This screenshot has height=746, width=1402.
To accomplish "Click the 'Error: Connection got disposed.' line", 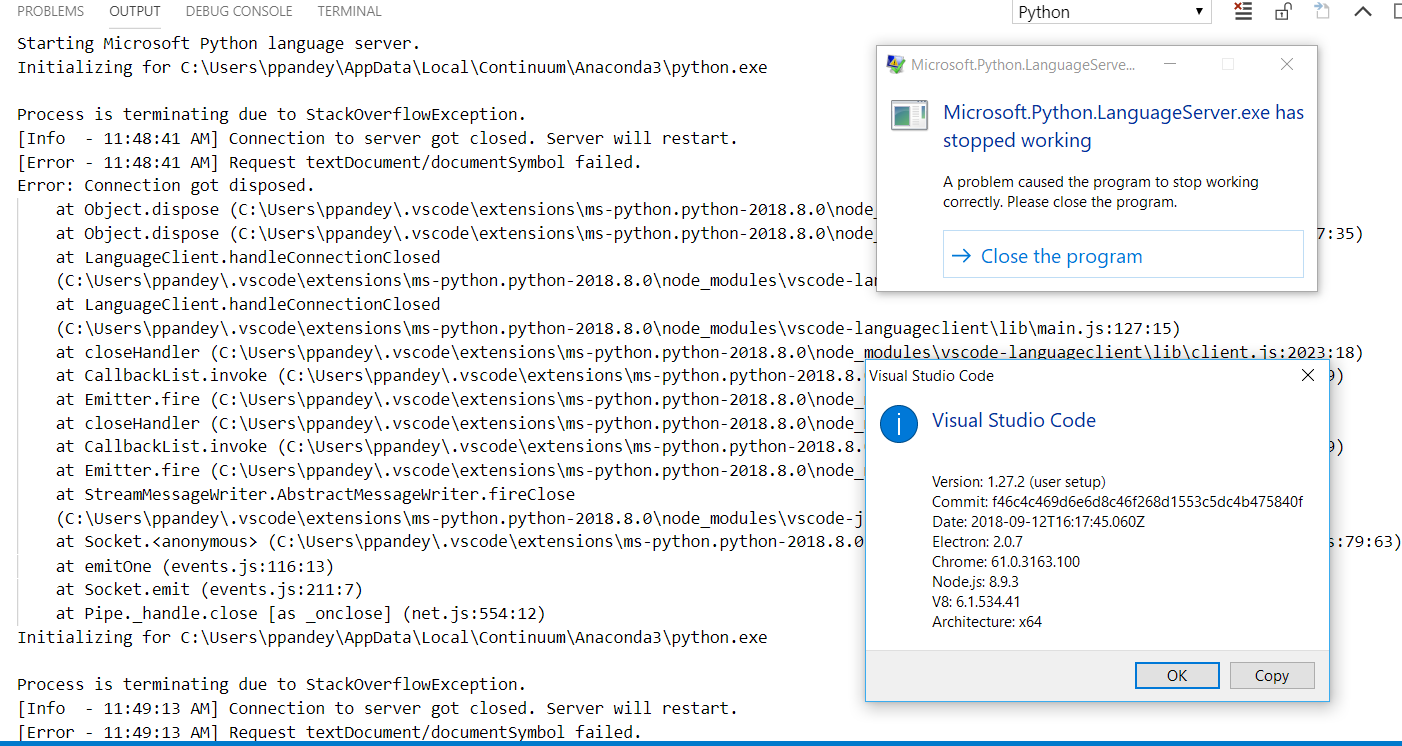I will click(166, 186).
